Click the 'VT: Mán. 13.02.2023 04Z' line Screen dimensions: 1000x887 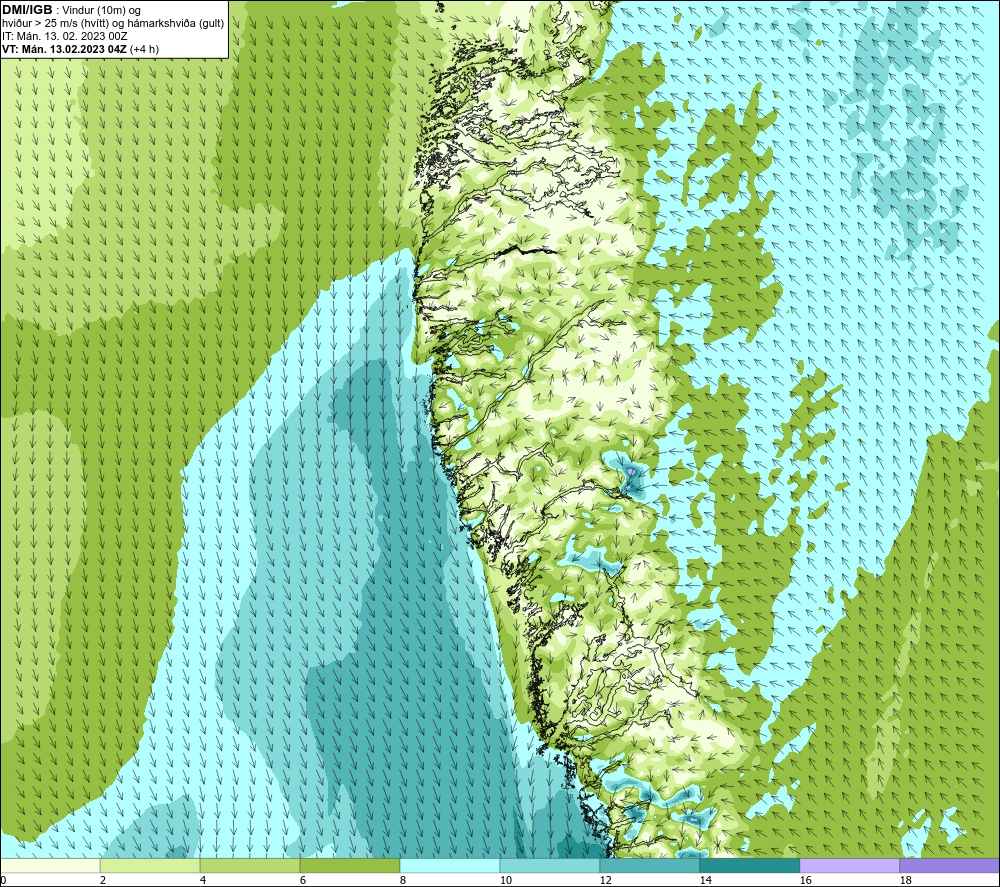point(80,49)
